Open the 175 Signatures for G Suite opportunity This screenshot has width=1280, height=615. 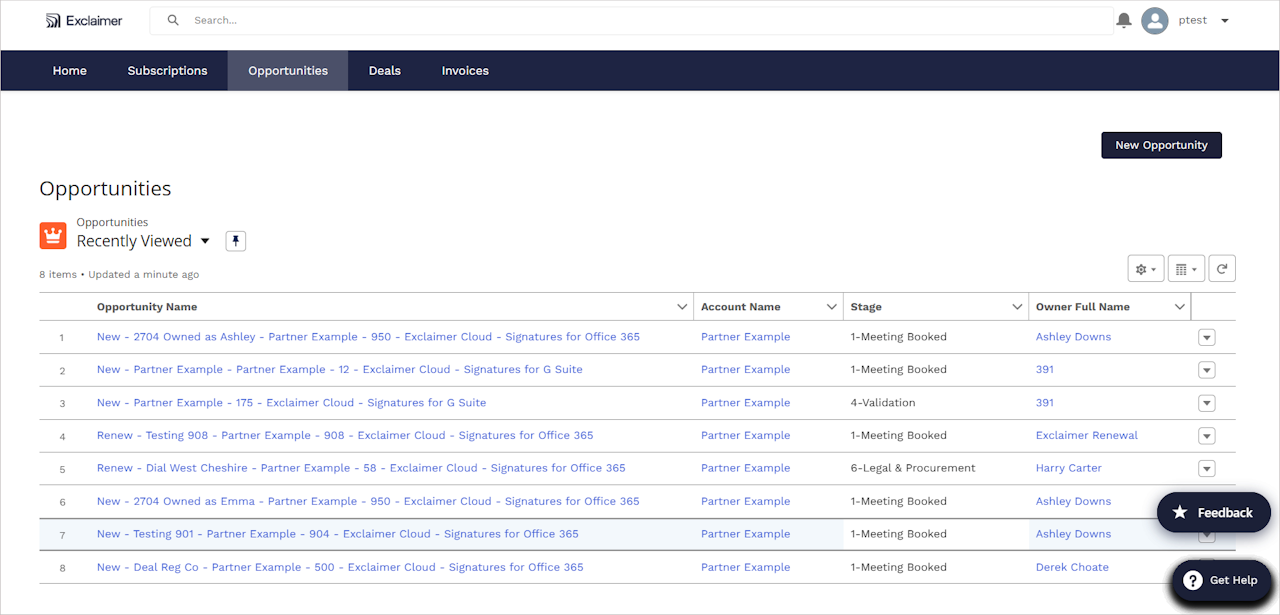[291, 403]
